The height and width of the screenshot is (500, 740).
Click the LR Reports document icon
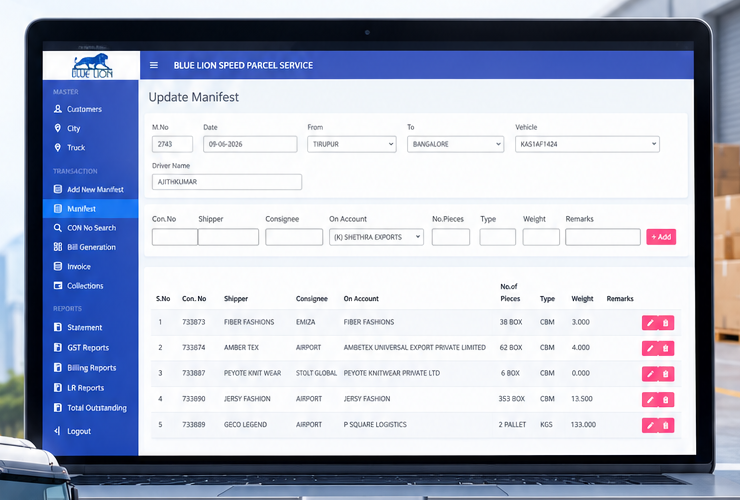tap(58, 388)
